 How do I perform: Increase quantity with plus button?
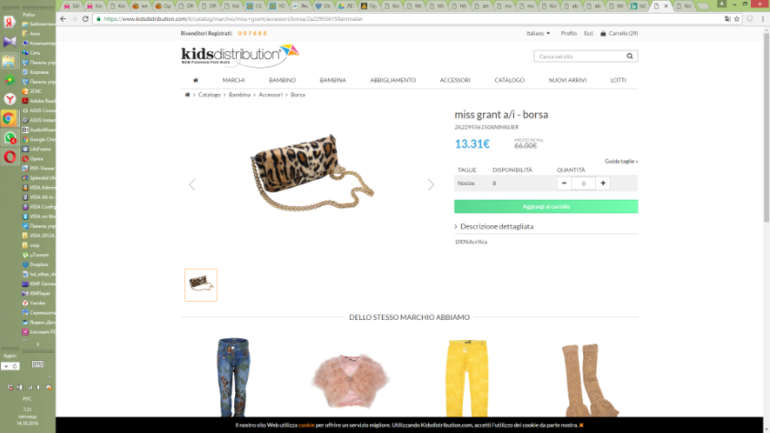point(603,183)
